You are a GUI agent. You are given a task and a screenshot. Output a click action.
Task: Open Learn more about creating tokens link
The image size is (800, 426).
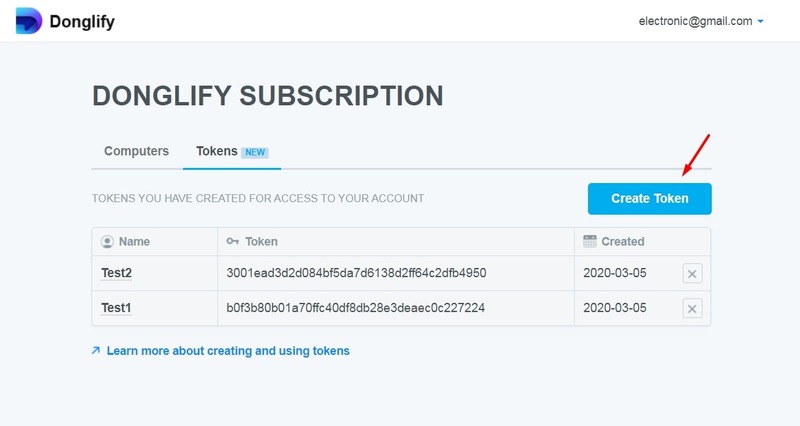click(x=228, y=351)
